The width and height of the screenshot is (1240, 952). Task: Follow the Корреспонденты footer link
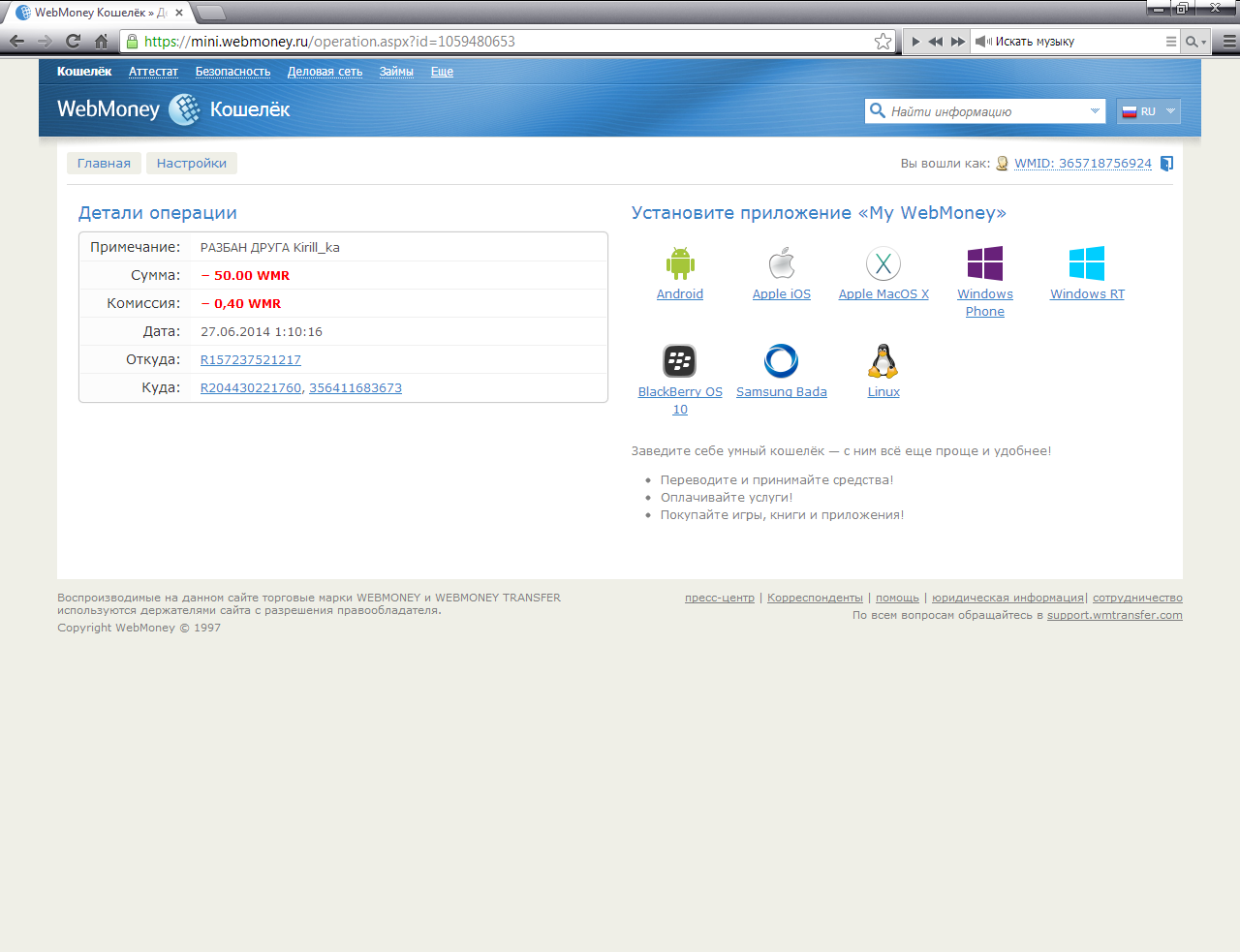815,598
